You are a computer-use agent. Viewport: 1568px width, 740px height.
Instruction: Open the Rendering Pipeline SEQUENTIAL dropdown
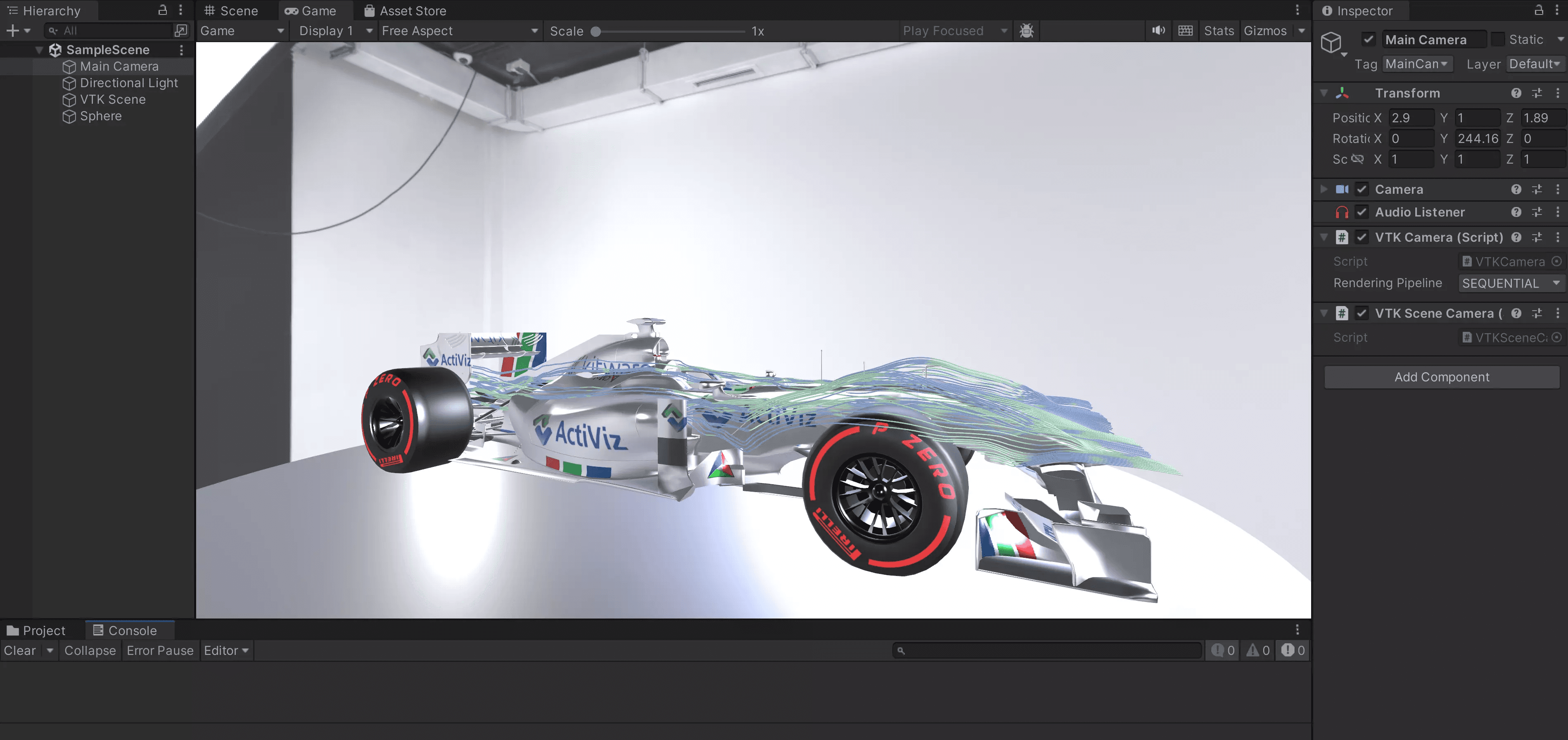click(x=1511, y=283)
